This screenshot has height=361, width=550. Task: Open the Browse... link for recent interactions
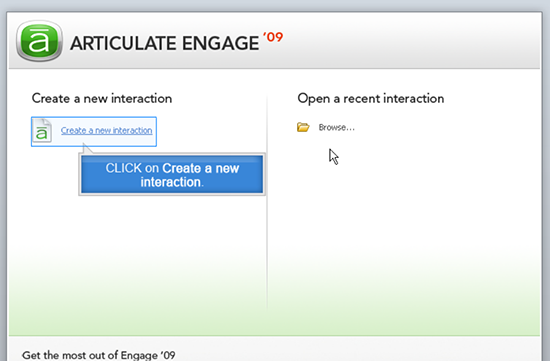point(336,127)
